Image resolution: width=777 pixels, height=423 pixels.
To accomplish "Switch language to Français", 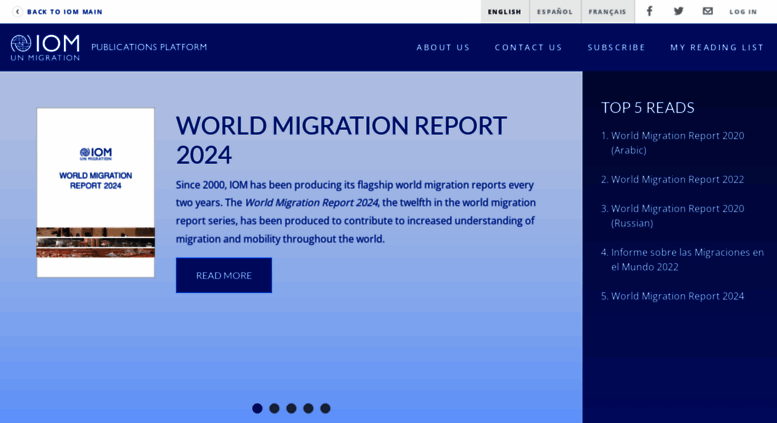I will [608, 11].
